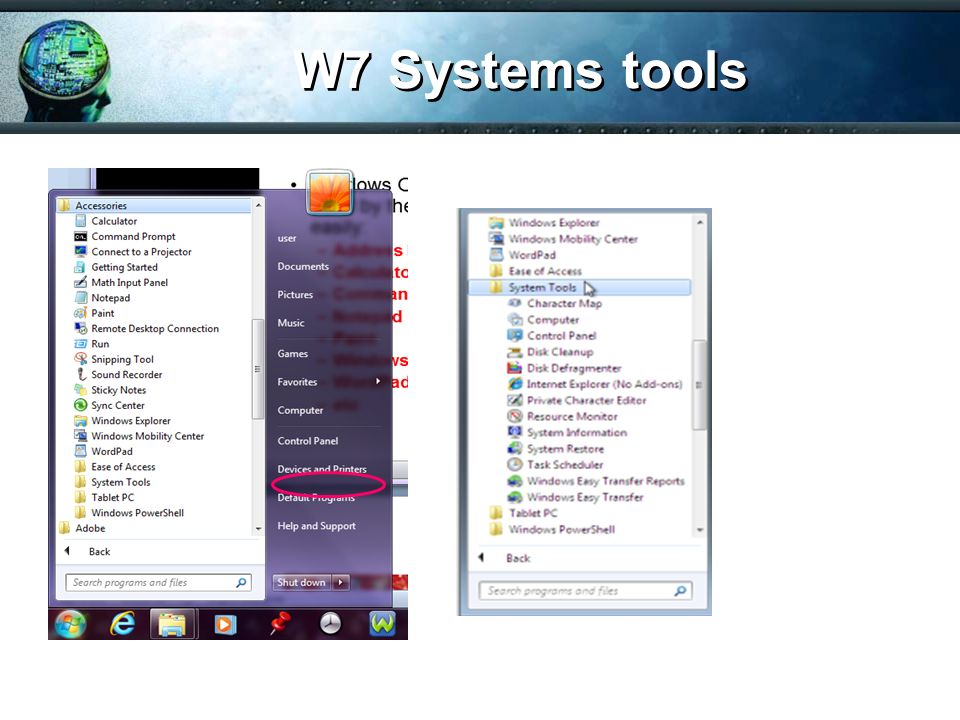Open the Sound Recorder microphone icon
Viewport: 960px width, 720px height.
pos(80,374)
